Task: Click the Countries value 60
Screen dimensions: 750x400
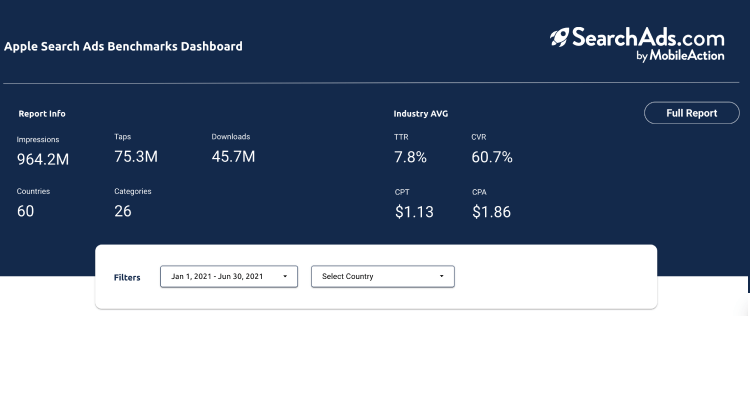Action: 25,211
